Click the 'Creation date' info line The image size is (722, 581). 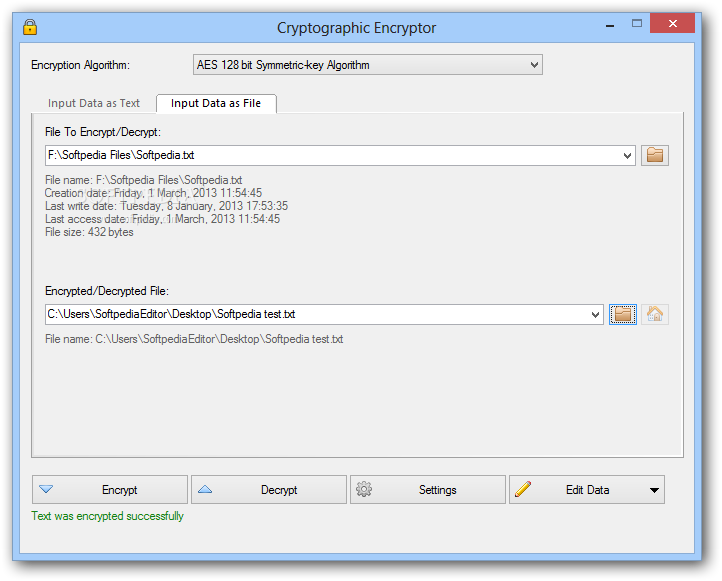[153, 193]
